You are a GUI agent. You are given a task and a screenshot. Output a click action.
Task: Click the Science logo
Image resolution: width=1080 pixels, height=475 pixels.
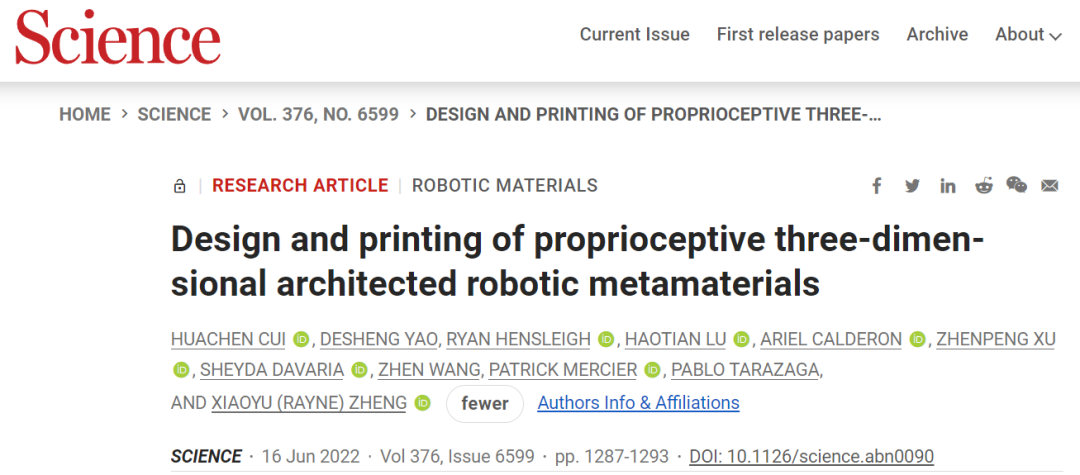(x=118, y=37)
